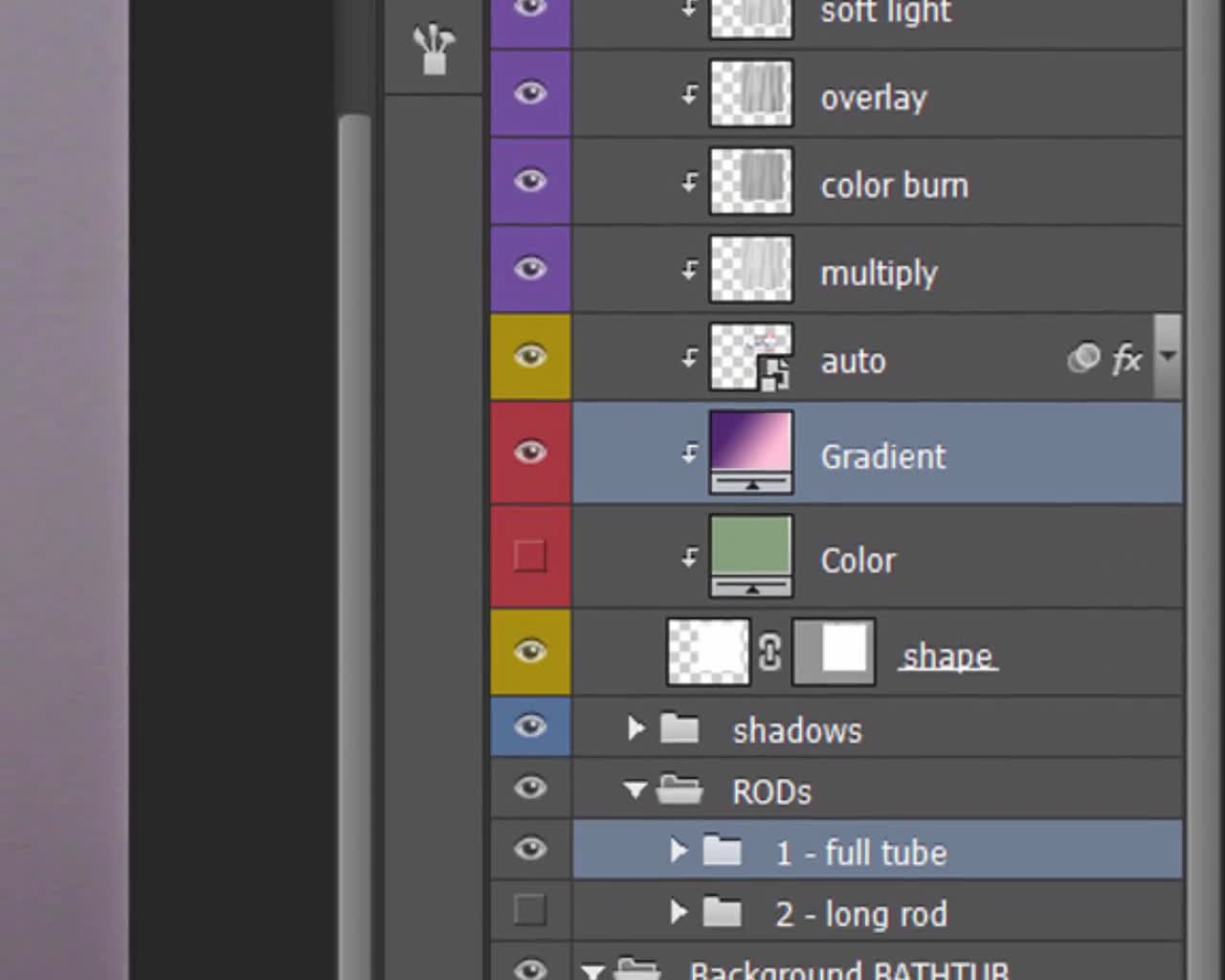Select the color burn layer thumbnail

point(751,181)
